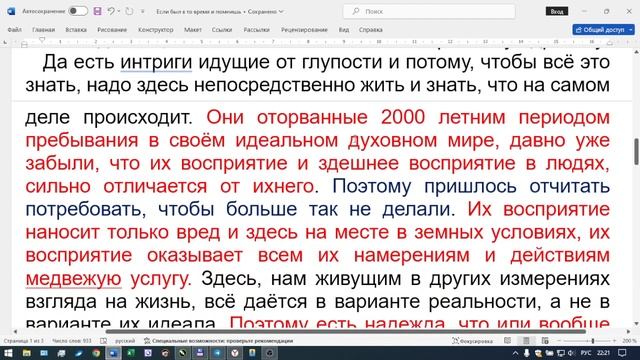Image resolution: width=640 pixels, height=360 pixels.
Task: Open Excel from taskbar
Action: (131, 353)
